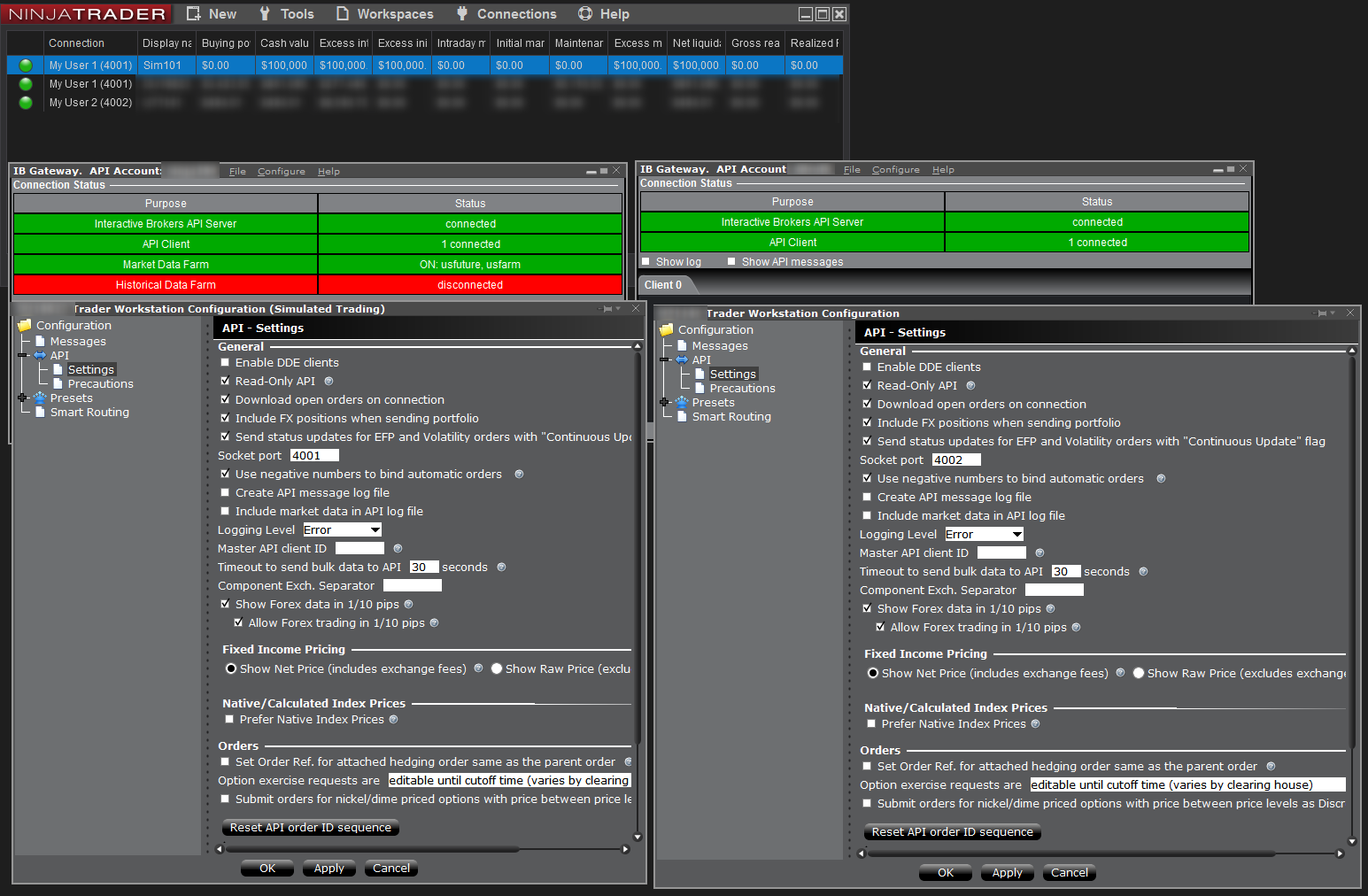Open NinjaTrader Tools menu
The height and width of the screenshot is (896, 1368).
[x=286, y=14]
